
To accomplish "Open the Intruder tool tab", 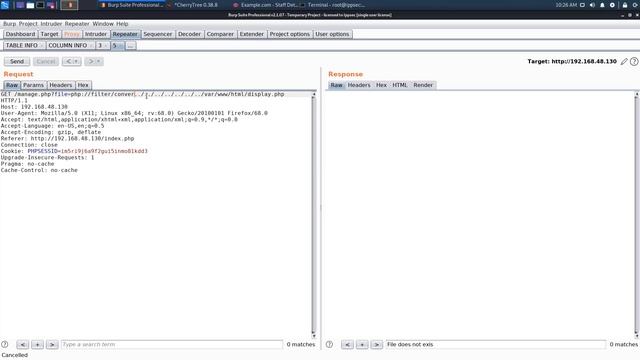I will pyautogui.click(x=96, y=34).
